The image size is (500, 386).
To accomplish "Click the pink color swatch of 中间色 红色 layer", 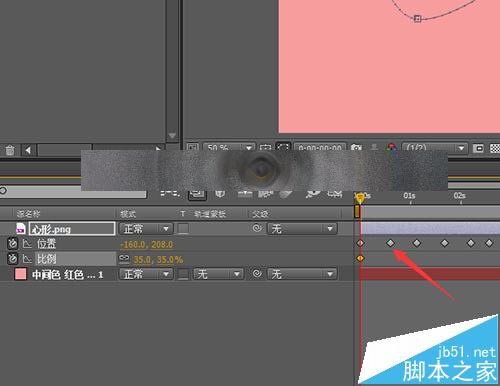I will [x=20, y=274].
